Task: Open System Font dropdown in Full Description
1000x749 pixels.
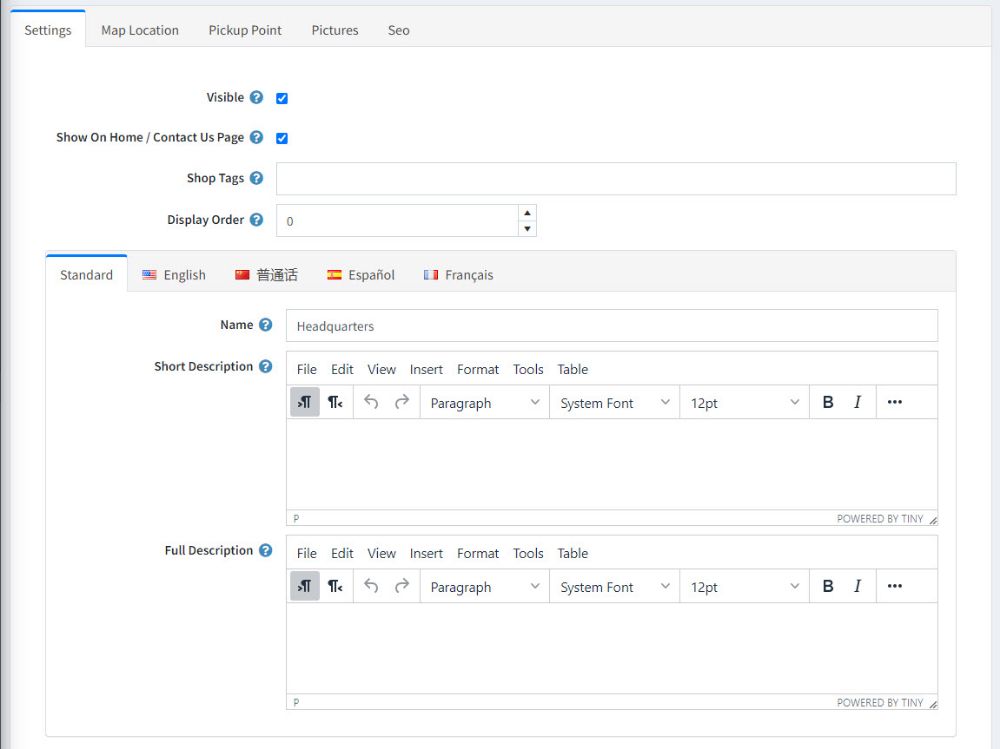Action: coord(615,586)
